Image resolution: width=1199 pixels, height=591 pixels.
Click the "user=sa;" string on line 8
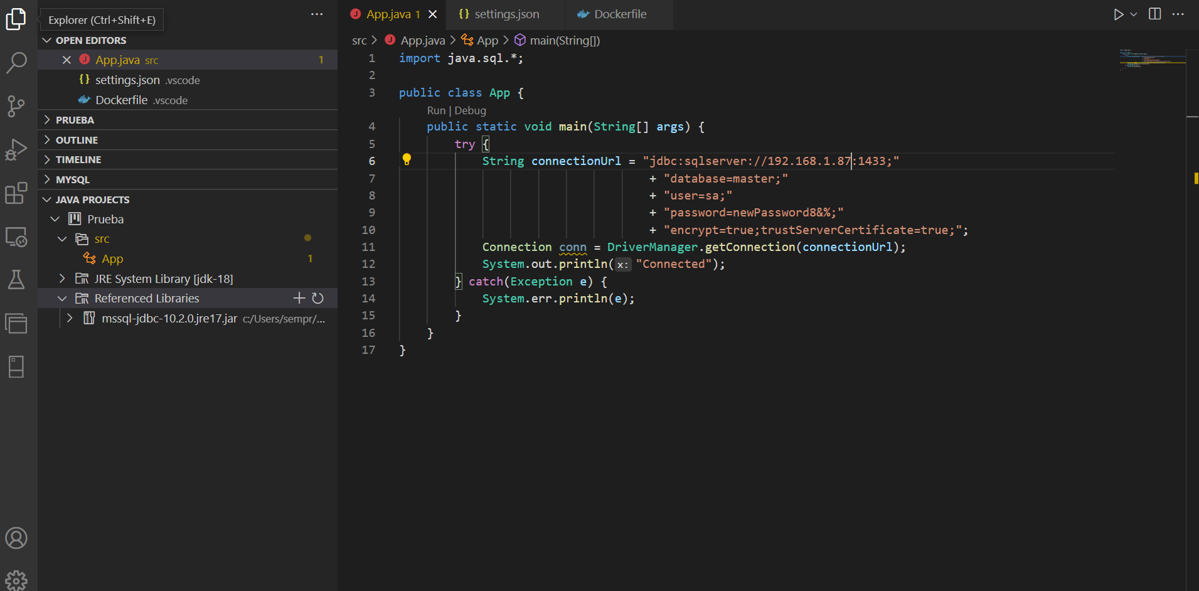[x=697, y=195]
